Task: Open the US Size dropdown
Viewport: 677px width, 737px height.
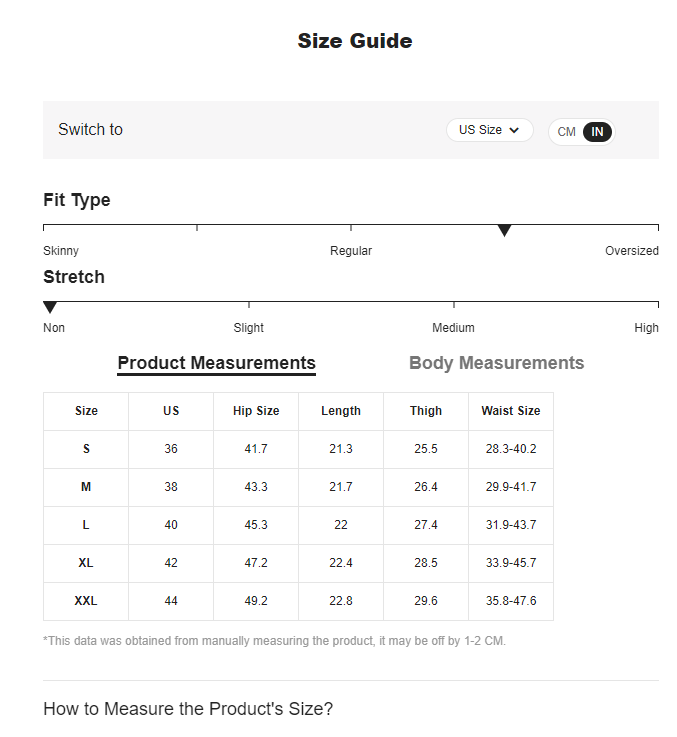Action: (489, 130)
